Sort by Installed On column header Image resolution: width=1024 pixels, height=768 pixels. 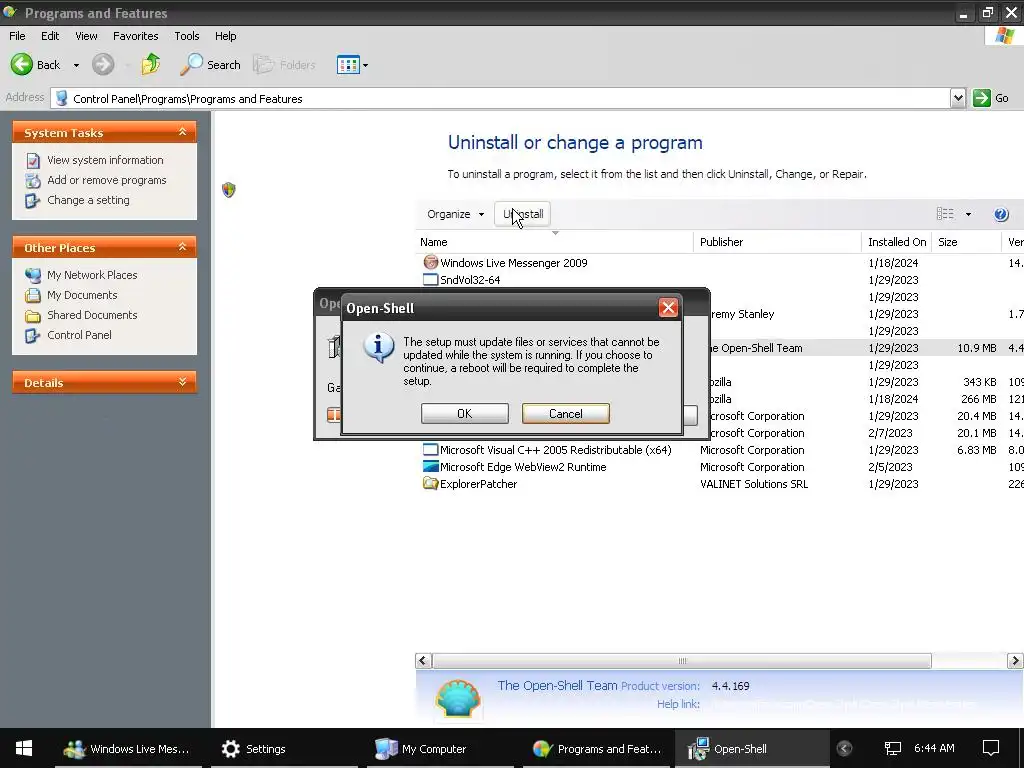pyautogui.click(x=897, y=242)
